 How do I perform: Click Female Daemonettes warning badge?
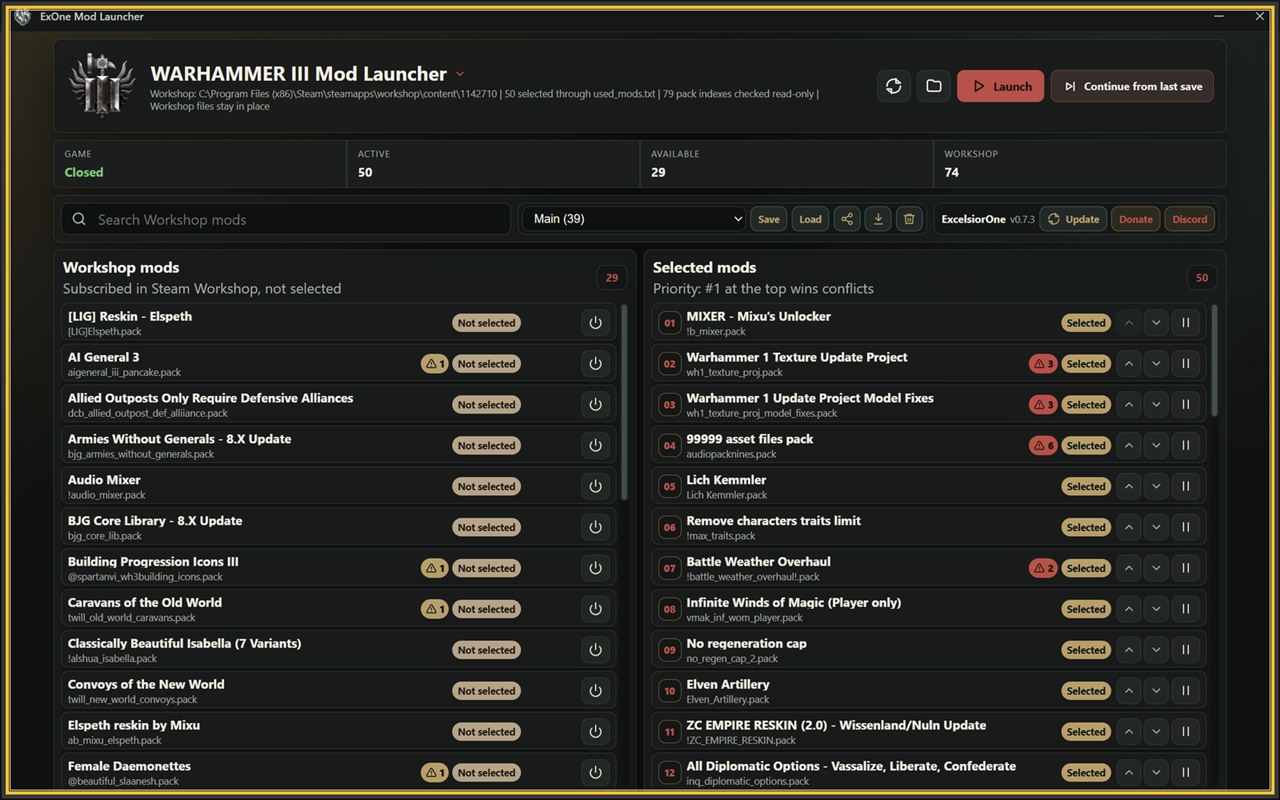pos(435,773)
